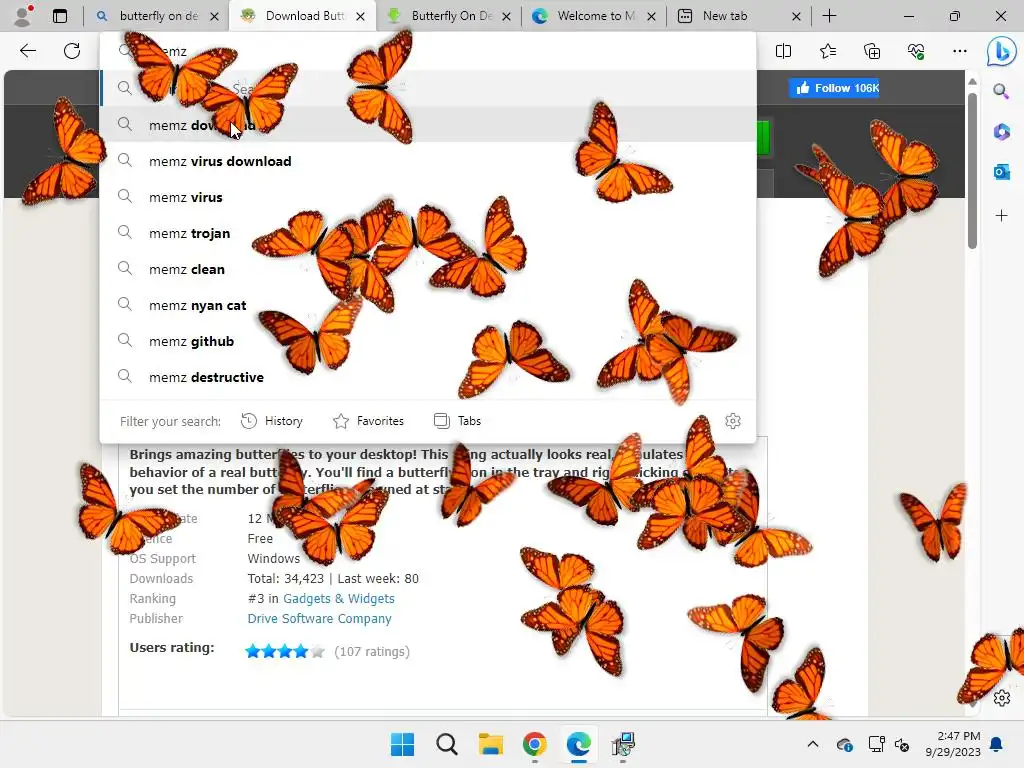Reload the page with refresh icon

pos(72,51)
